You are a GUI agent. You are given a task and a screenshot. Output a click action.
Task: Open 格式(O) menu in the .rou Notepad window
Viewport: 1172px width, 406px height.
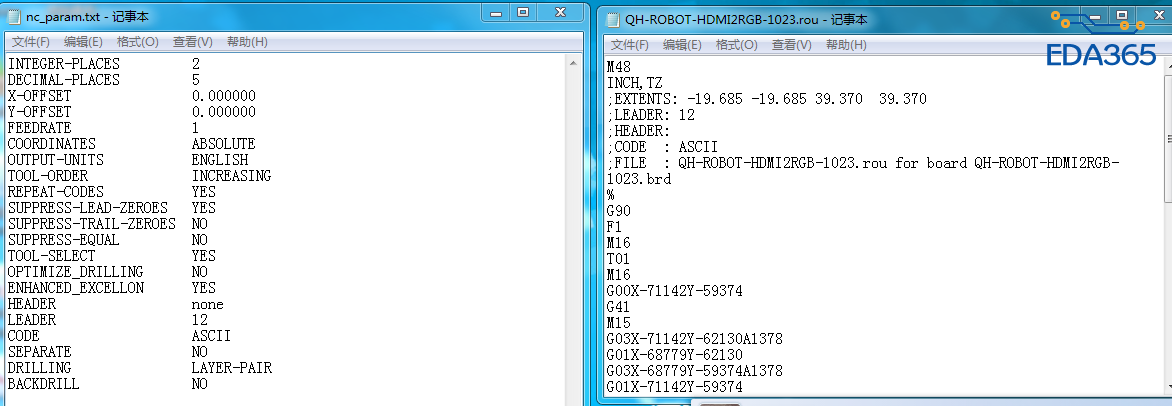coord(737,45)
